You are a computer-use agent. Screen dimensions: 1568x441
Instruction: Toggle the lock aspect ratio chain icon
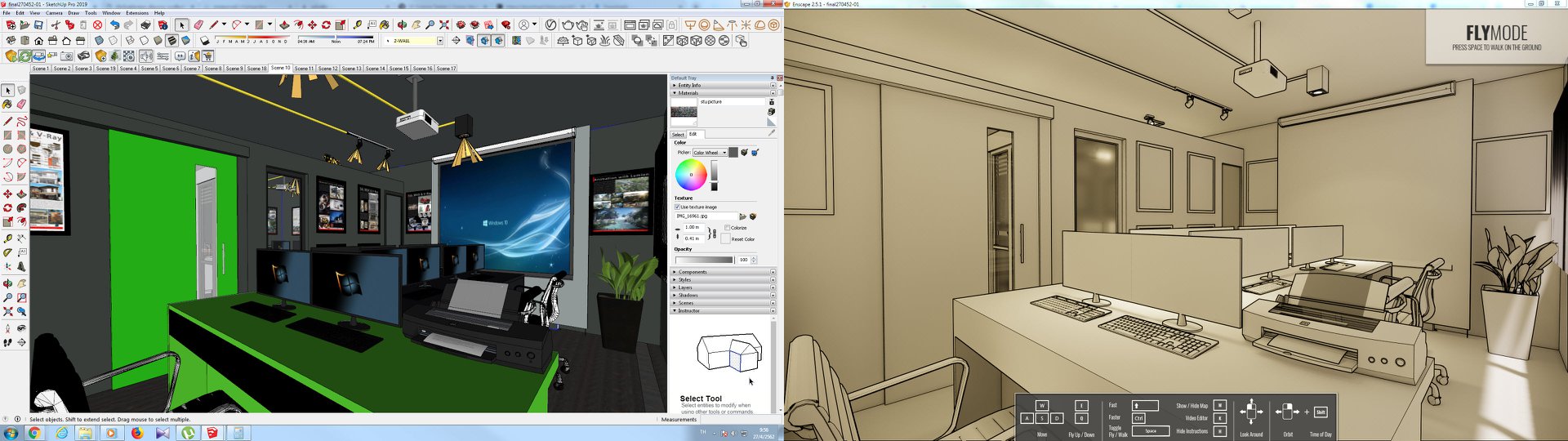point(715,234)
